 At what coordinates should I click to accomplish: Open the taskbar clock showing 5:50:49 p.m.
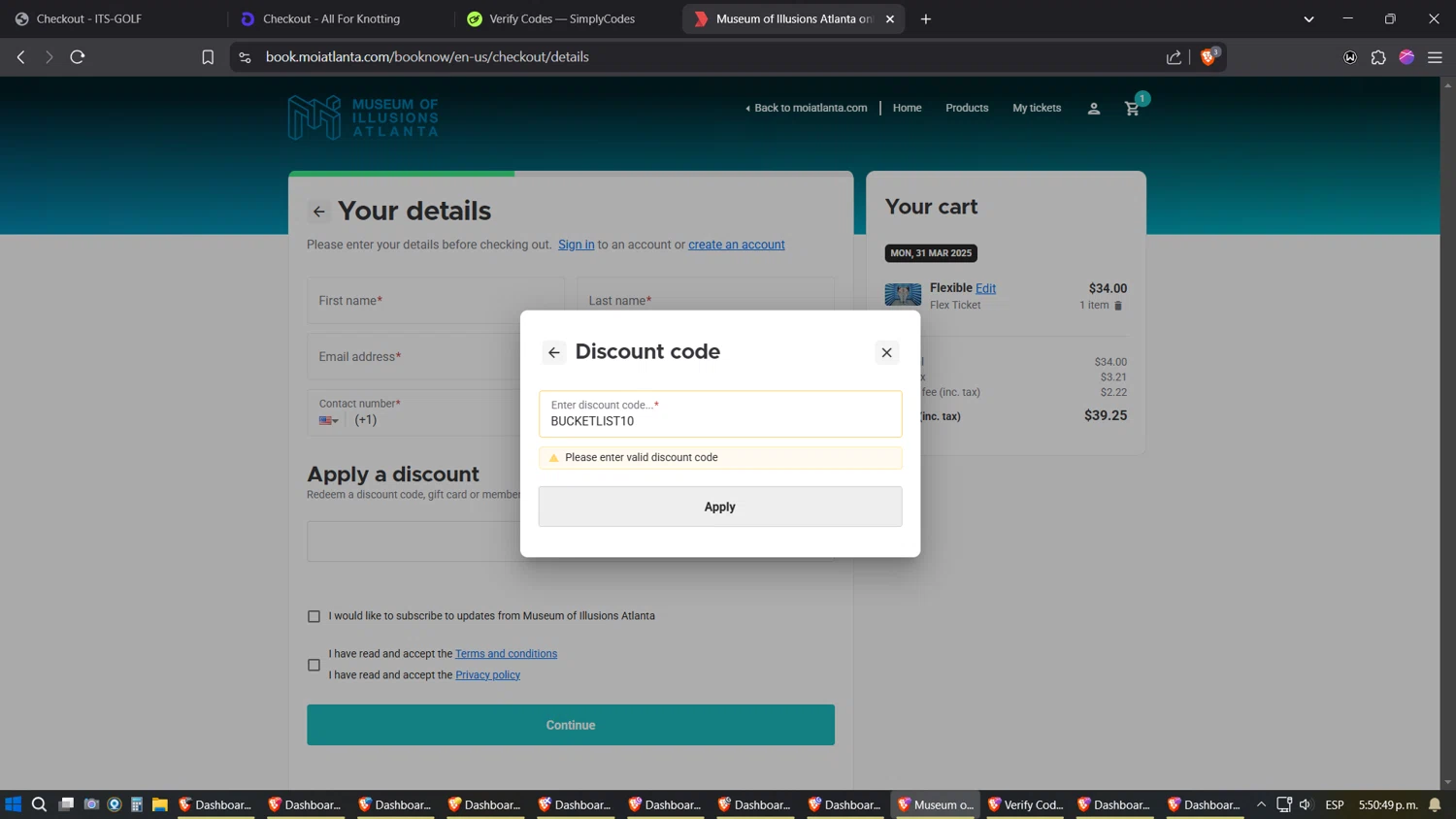click(x=1388, y=804)
